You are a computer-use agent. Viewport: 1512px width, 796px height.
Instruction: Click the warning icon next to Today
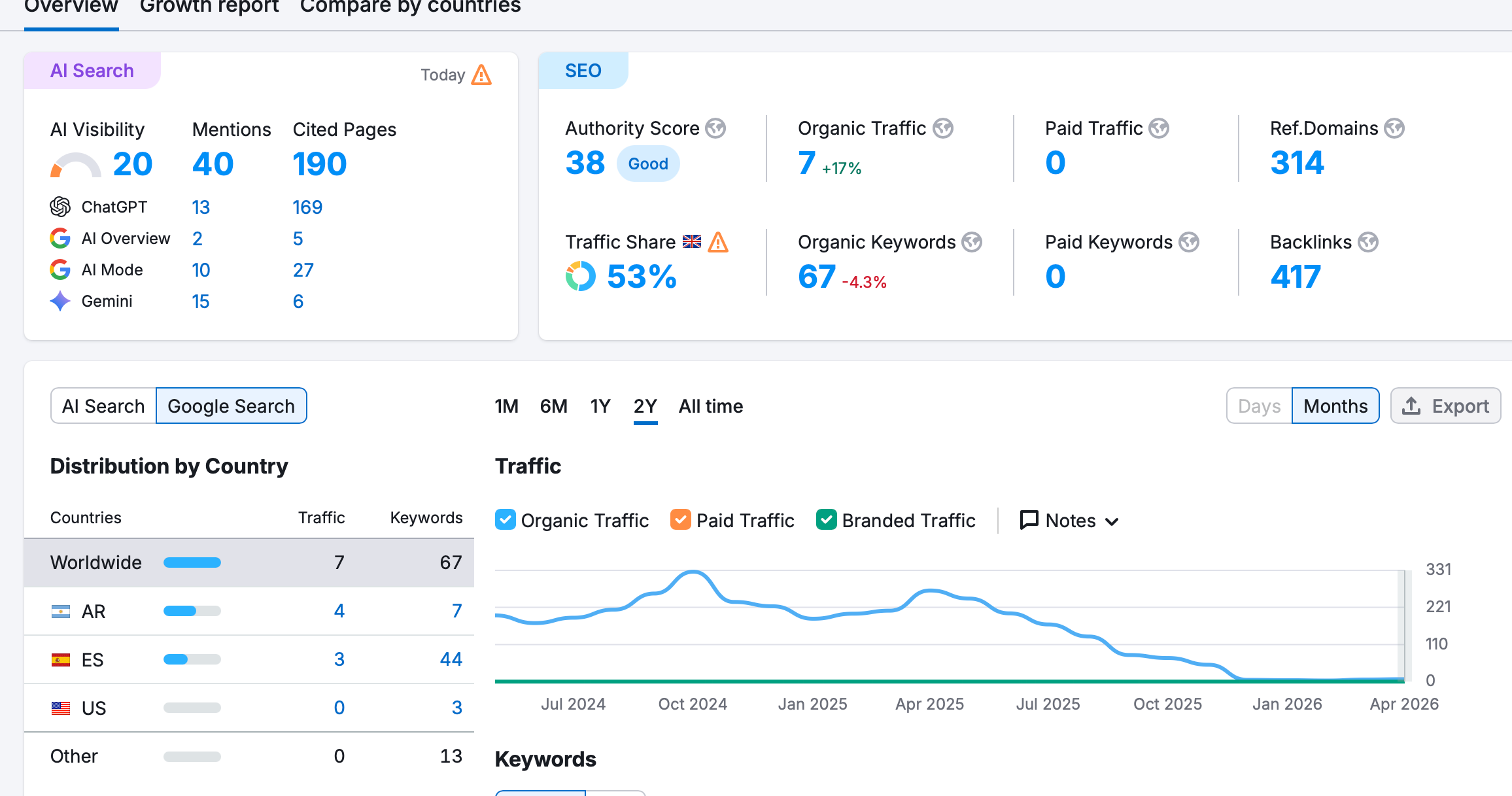tap(481, 75)
